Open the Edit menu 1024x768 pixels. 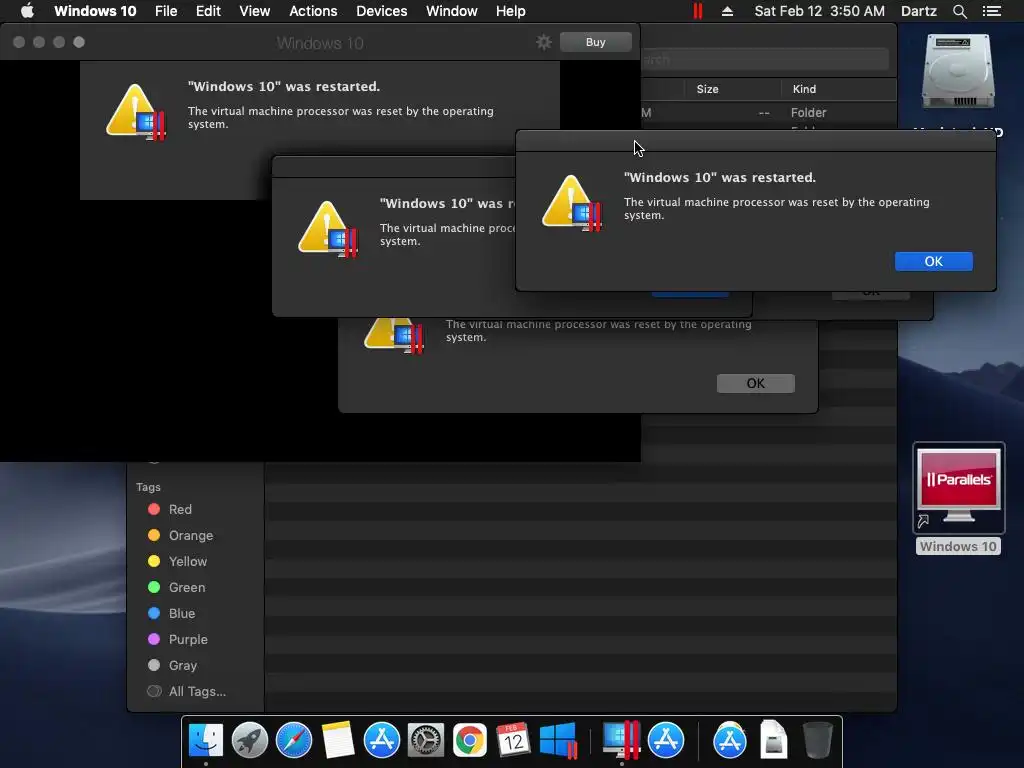click(x=208, y=11)
